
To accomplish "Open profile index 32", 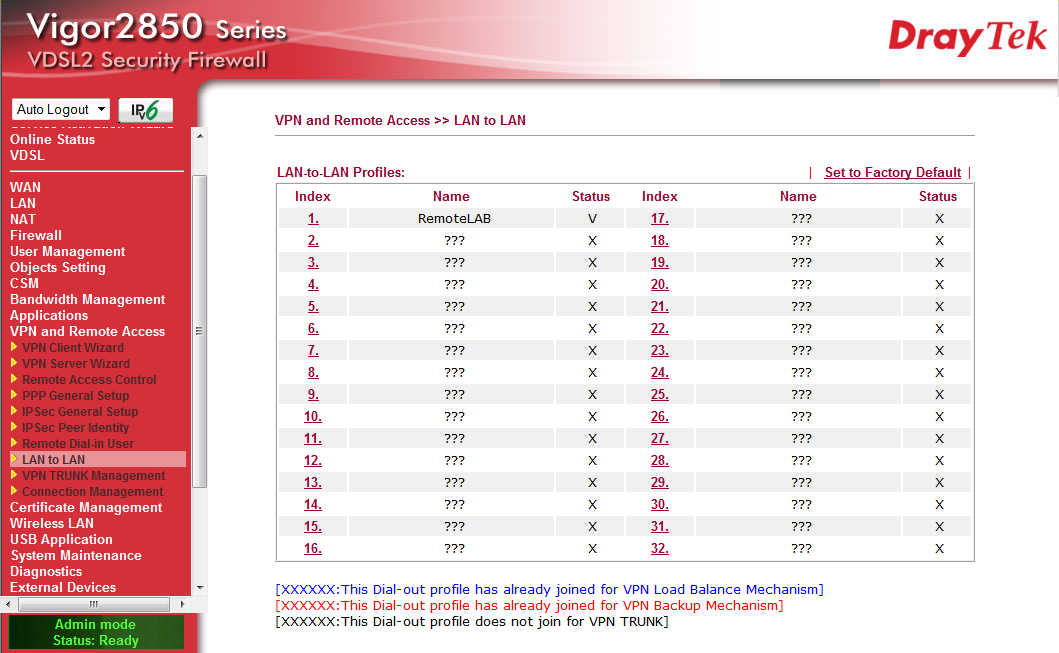I will pos(660,548).
